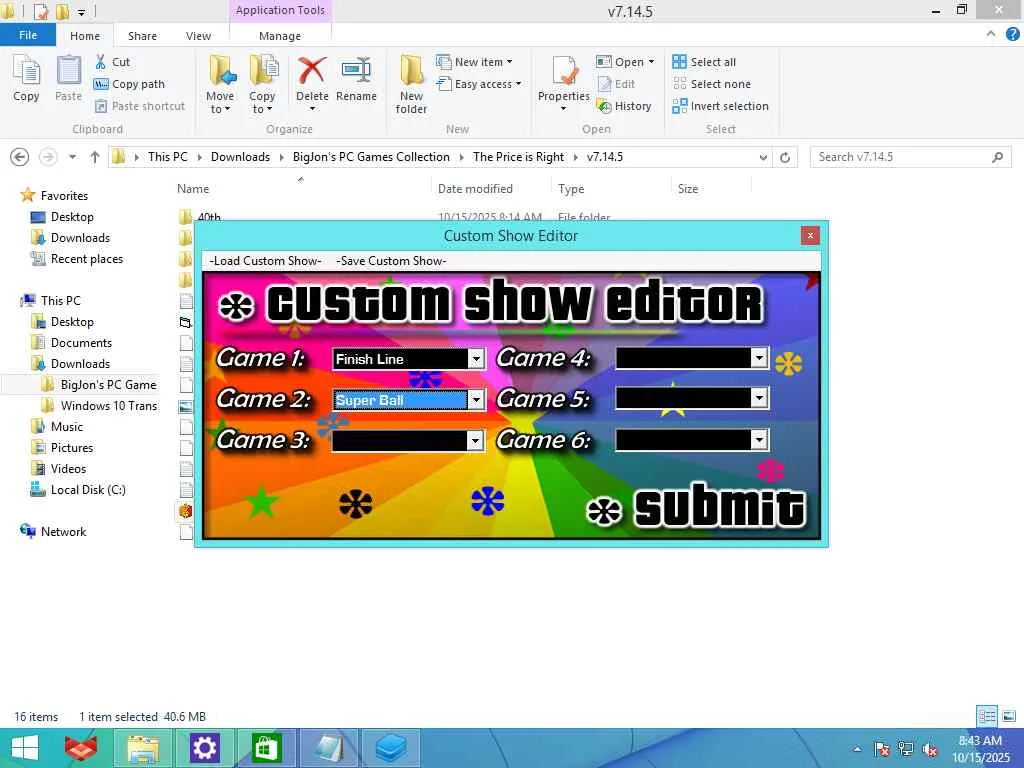Expand the empty Game 3 dropdown

pos(476,441)
